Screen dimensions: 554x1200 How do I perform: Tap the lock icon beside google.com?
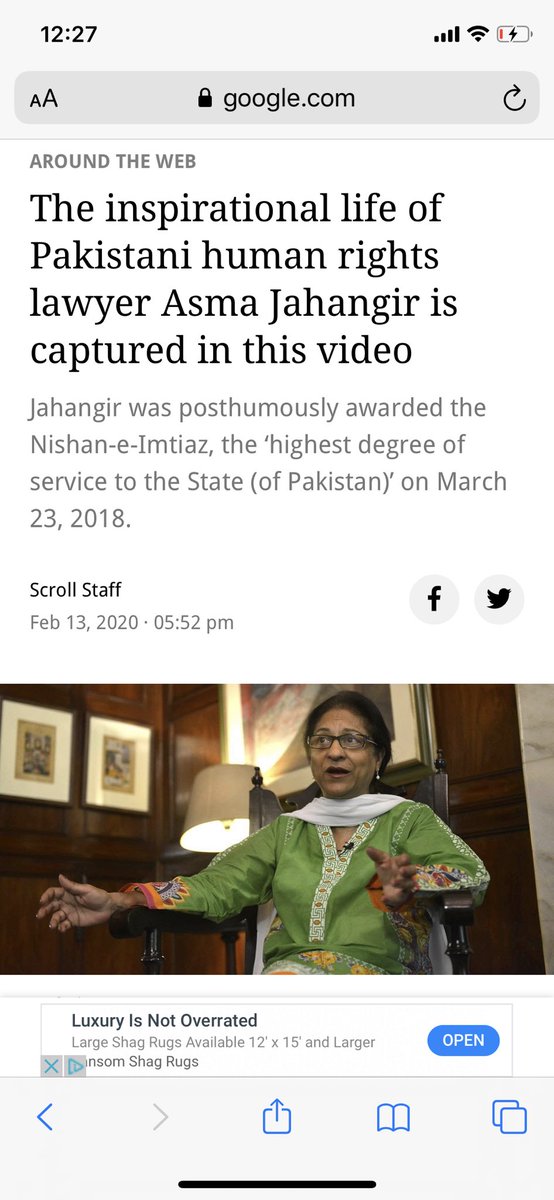[x=206, y=98]
